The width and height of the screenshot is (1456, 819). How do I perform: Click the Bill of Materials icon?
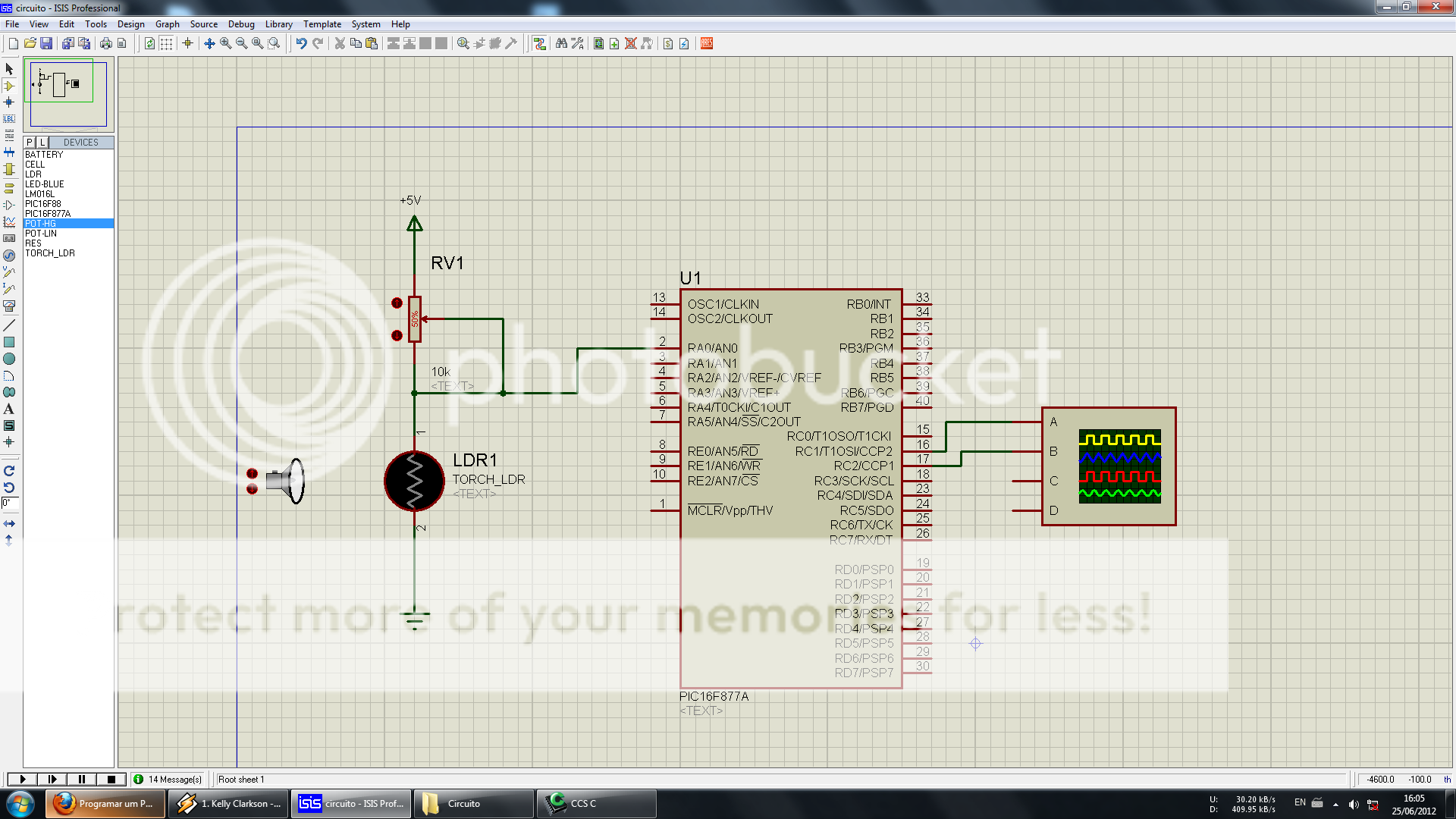[x=670, y=43]
